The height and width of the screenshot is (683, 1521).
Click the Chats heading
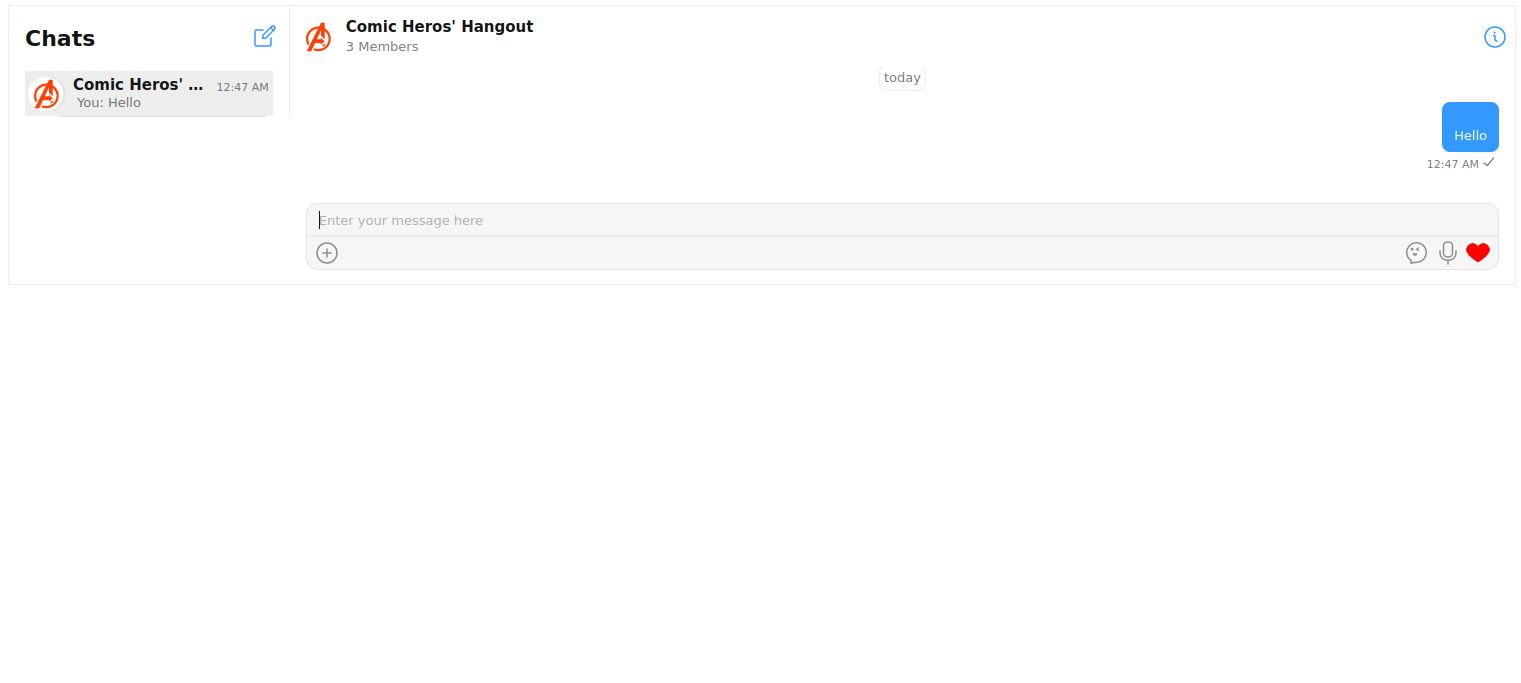click(60, 38)
